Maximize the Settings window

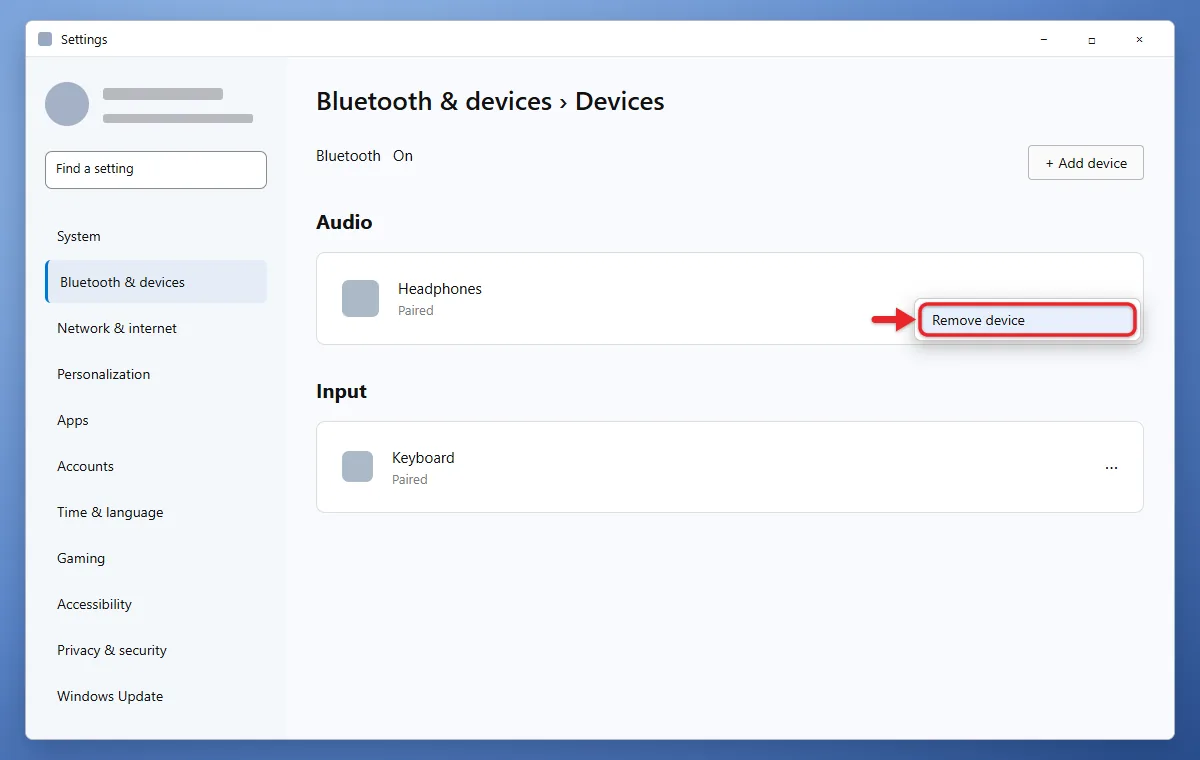(x=1092, y=39)
